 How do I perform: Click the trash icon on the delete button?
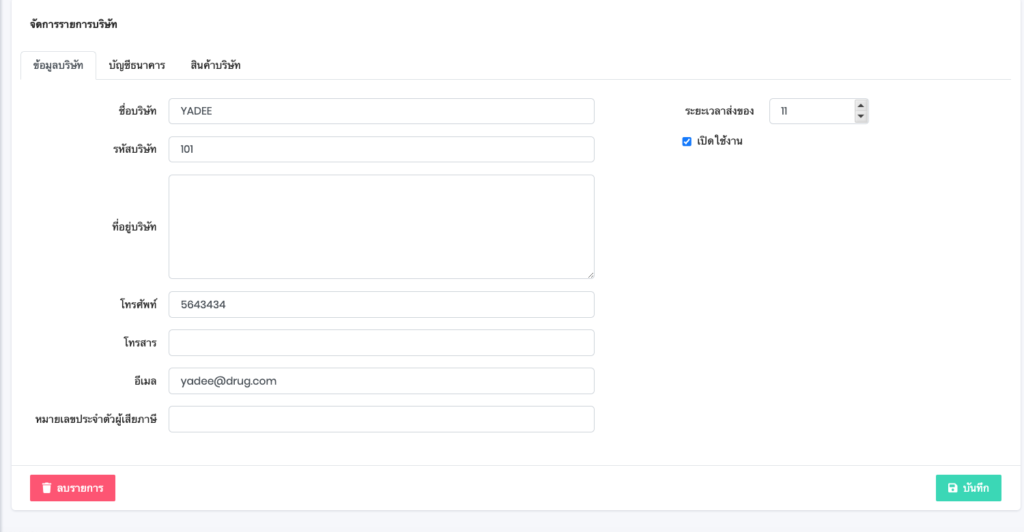pyautogui.click(x=46, y=488)
